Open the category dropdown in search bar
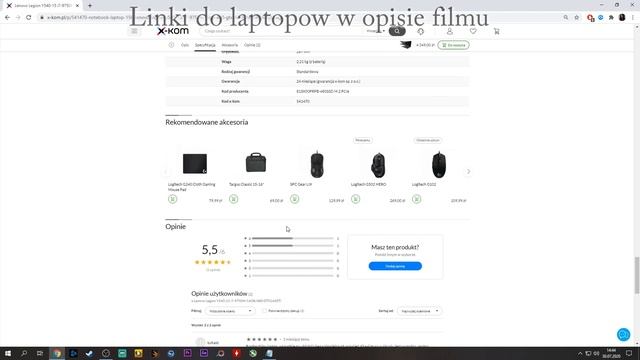 (376, 31)
